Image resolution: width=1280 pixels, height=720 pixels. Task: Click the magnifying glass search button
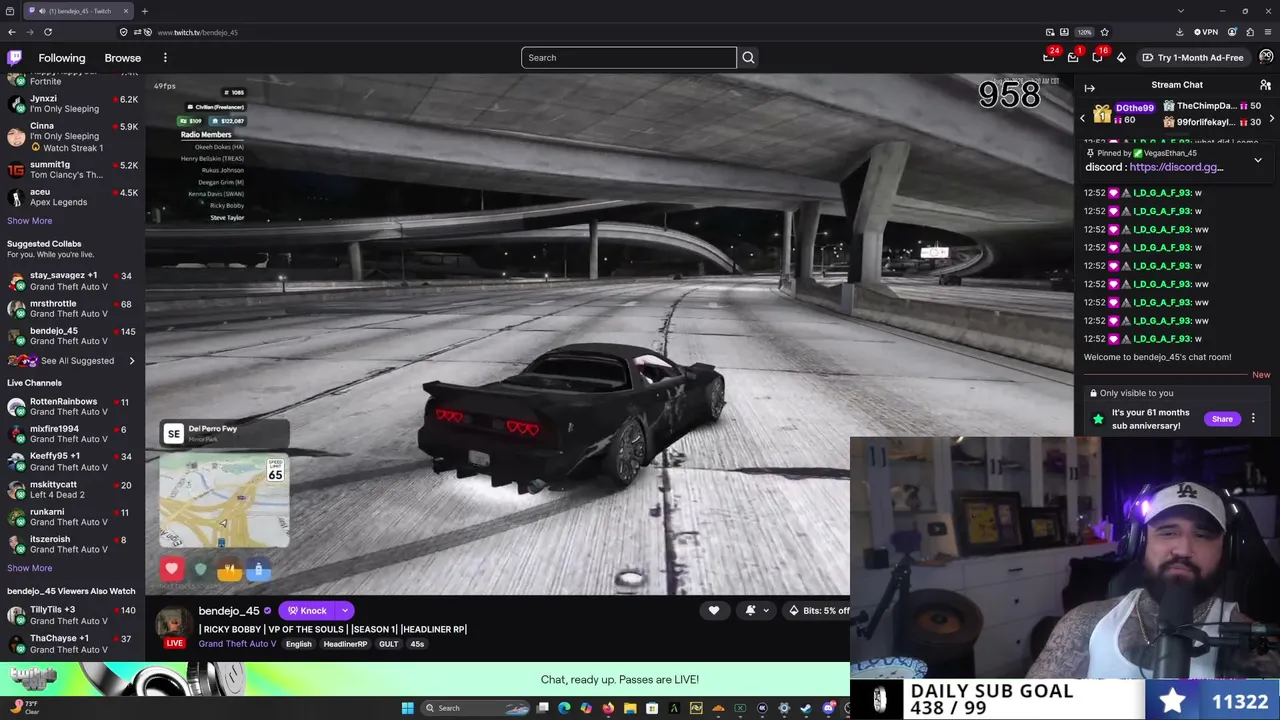tap(748, 58)
